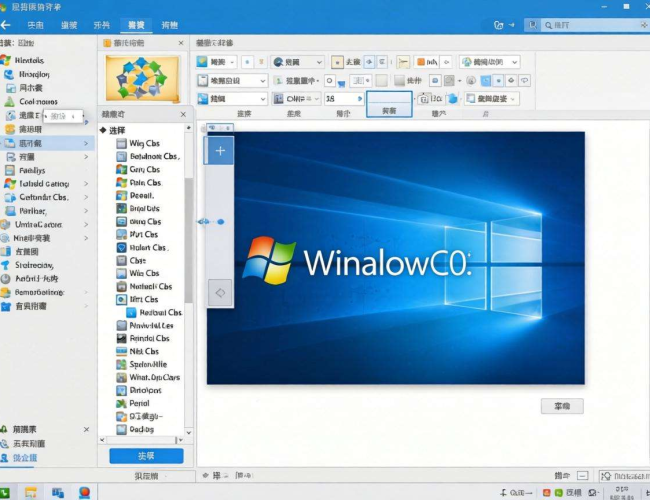Select Period in the list

click(139, 403)
